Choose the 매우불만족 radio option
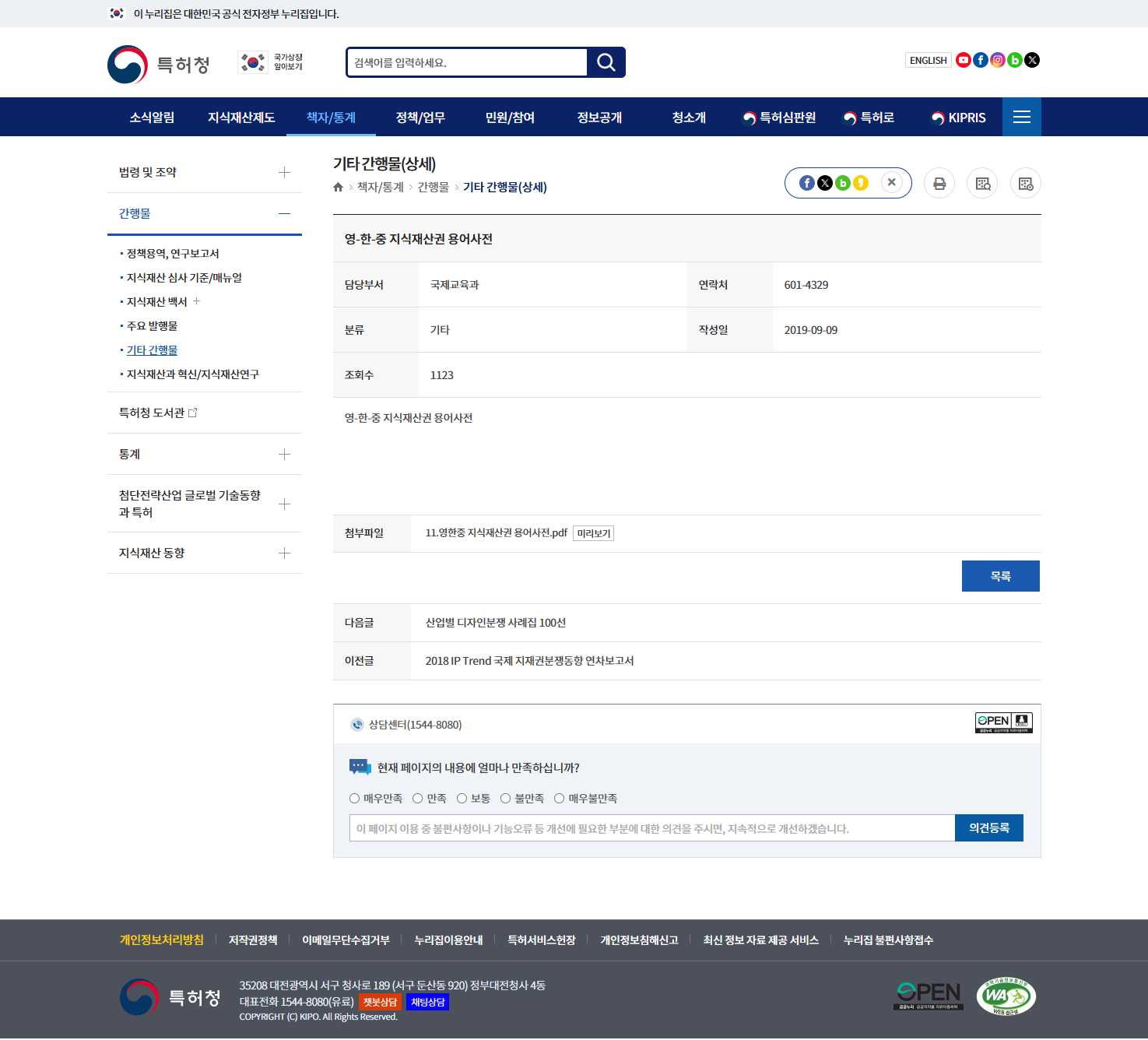This screenshot has width=1148, height=1040. (x=559, y=799)
